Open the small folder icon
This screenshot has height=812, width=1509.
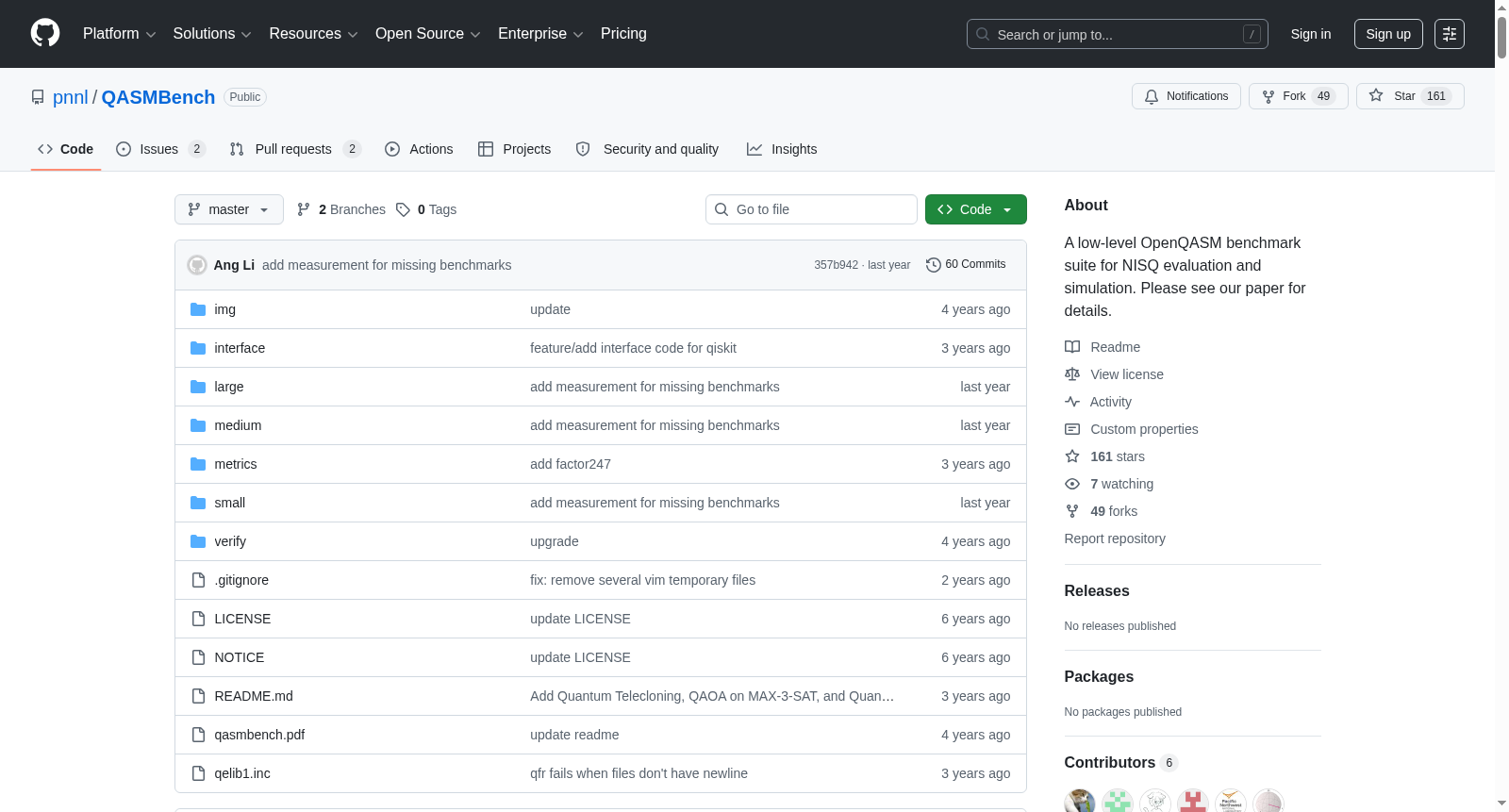[x=198, y=503]
